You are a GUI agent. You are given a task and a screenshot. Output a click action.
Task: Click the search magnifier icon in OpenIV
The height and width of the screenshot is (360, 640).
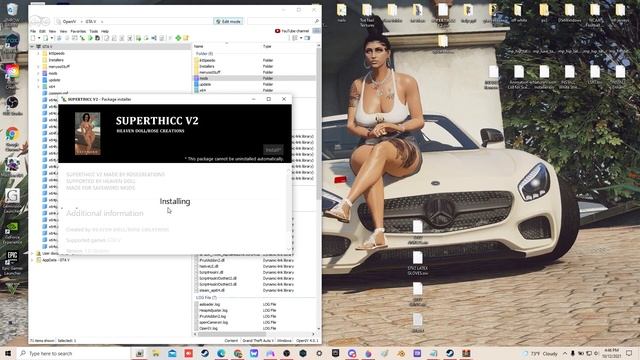316,21
